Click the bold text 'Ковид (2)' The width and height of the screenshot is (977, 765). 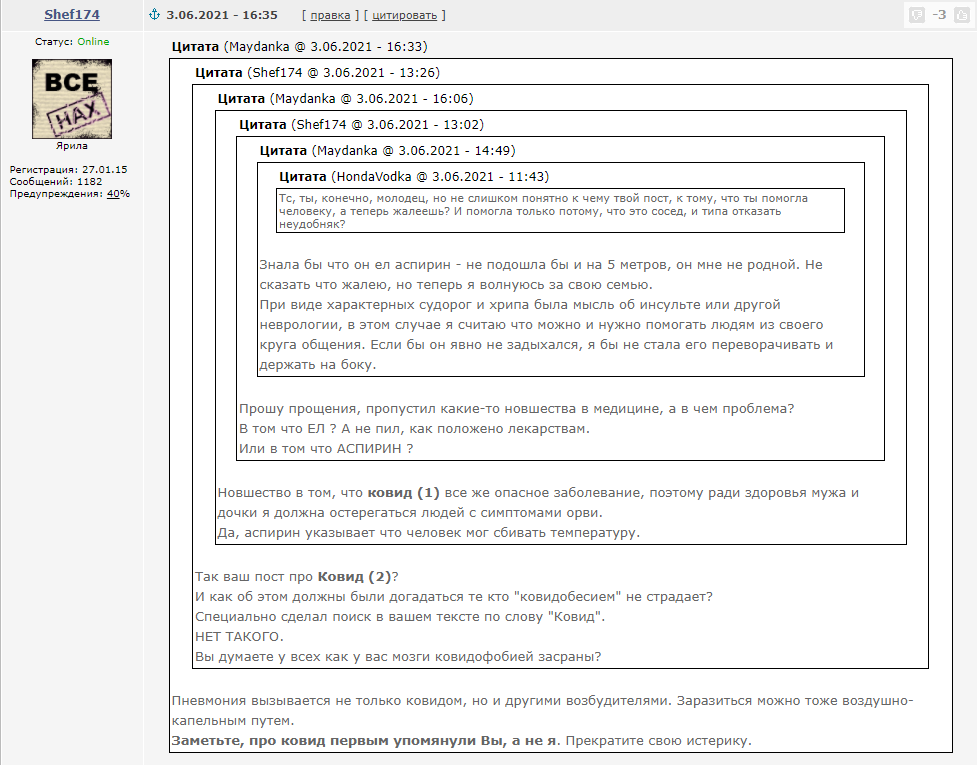click(355, 577)
